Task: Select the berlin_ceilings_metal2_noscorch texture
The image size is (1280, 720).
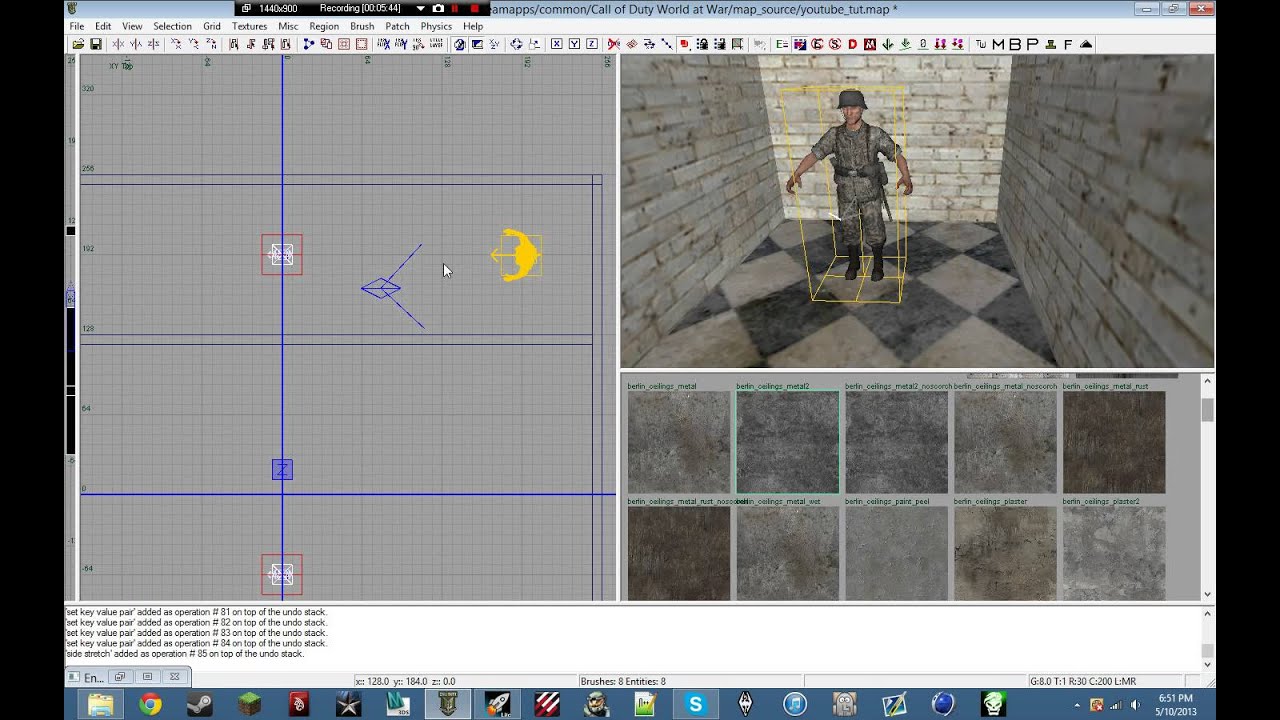Action: tap(897, 442)
